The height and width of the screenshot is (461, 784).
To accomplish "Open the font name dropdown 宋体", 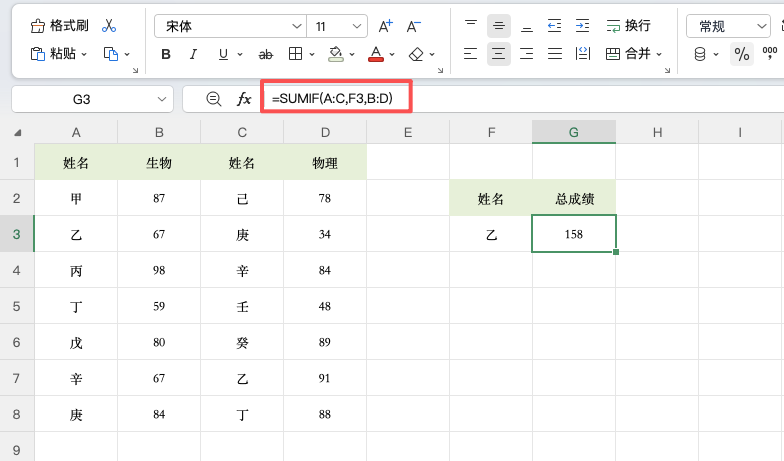I will point(230,26).
